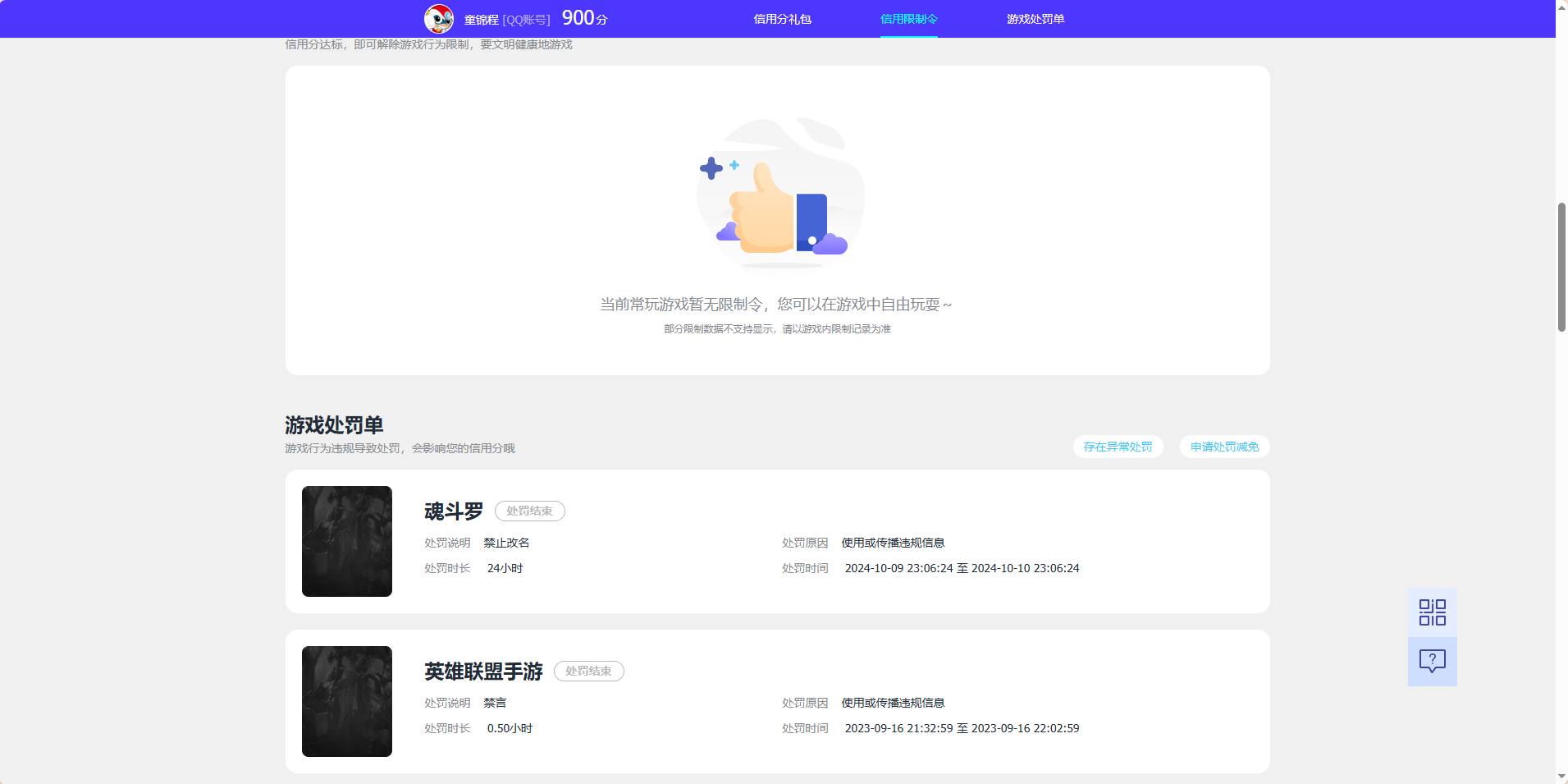Click the 处罚结束 badge for 魂斗罗

click(529, 511)
